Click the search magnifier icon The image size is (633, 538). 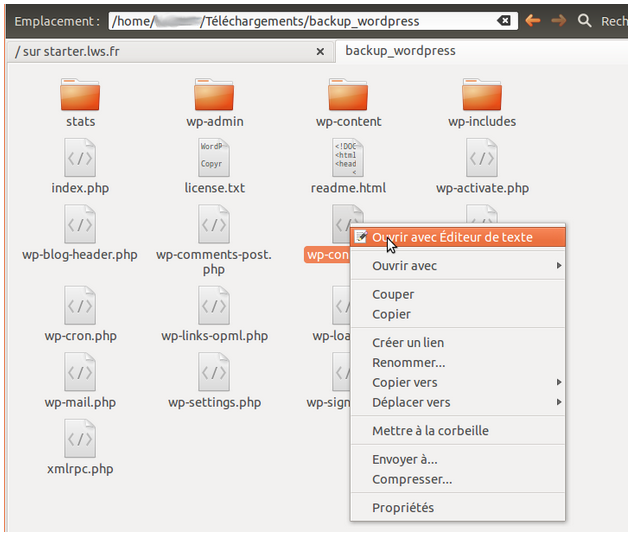[584, 20]
